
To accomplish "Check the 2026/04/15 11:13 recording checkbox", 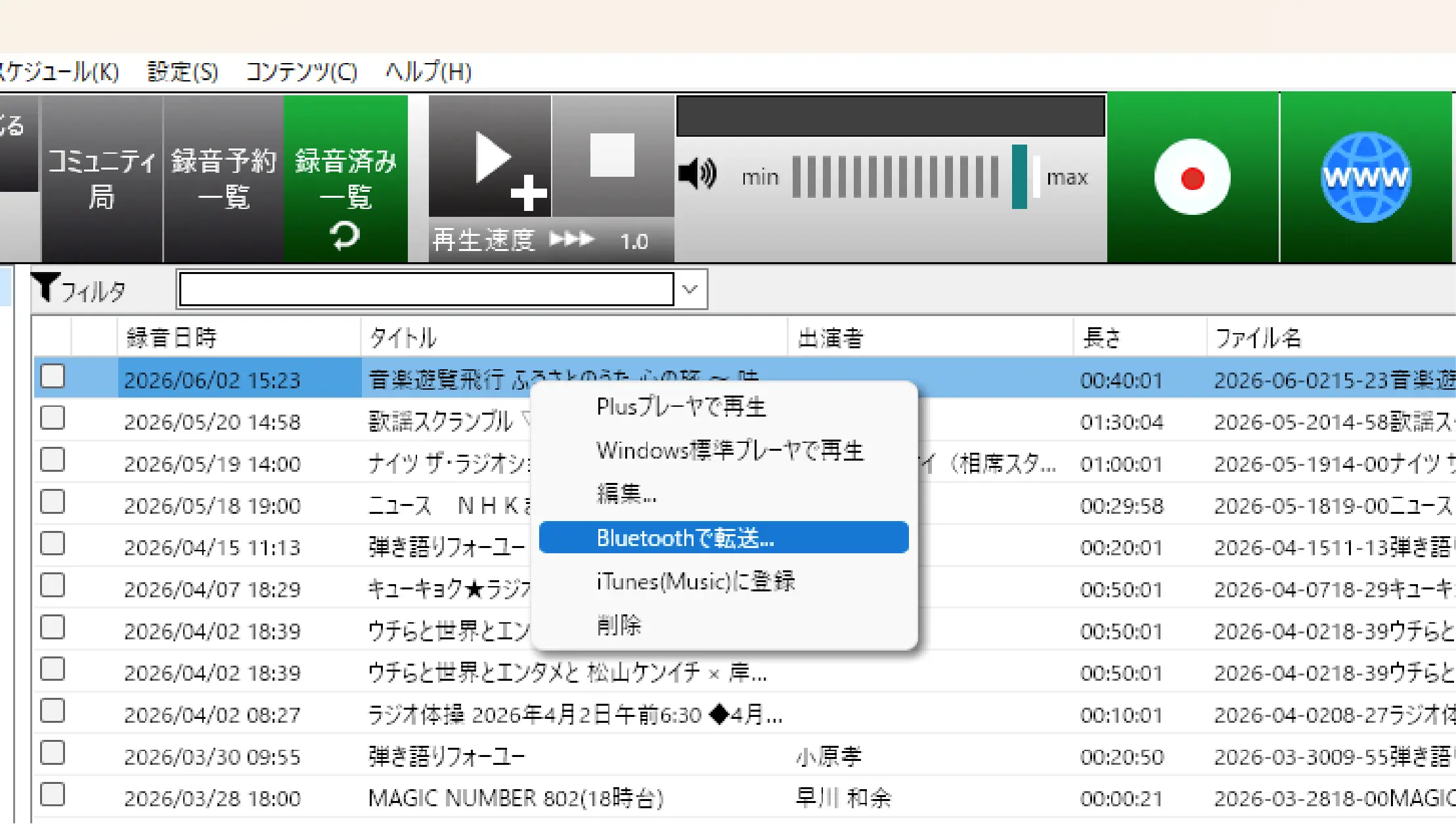I will (53, 543).
